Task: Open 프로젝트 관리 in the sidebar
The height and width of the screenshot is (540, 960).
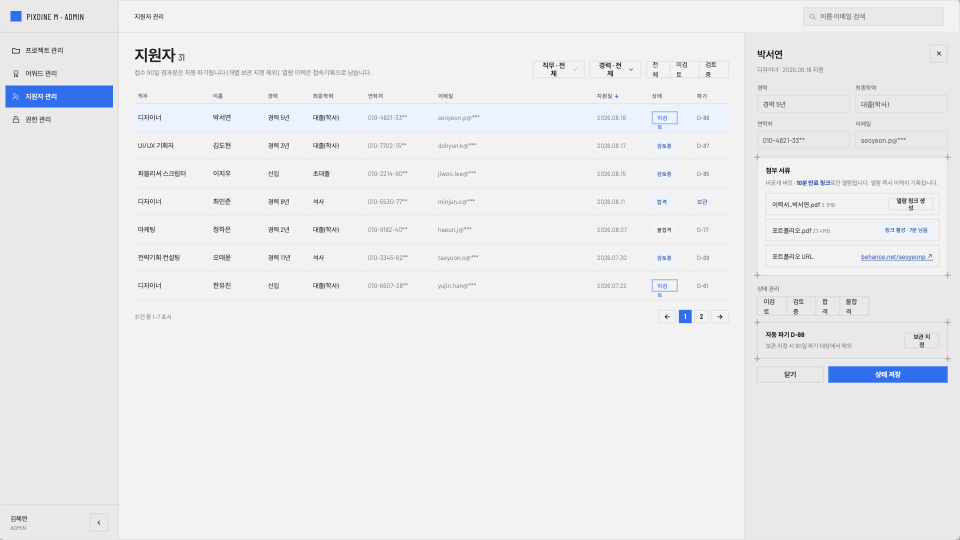Action: pyautogui.click(x=59, y=50)
